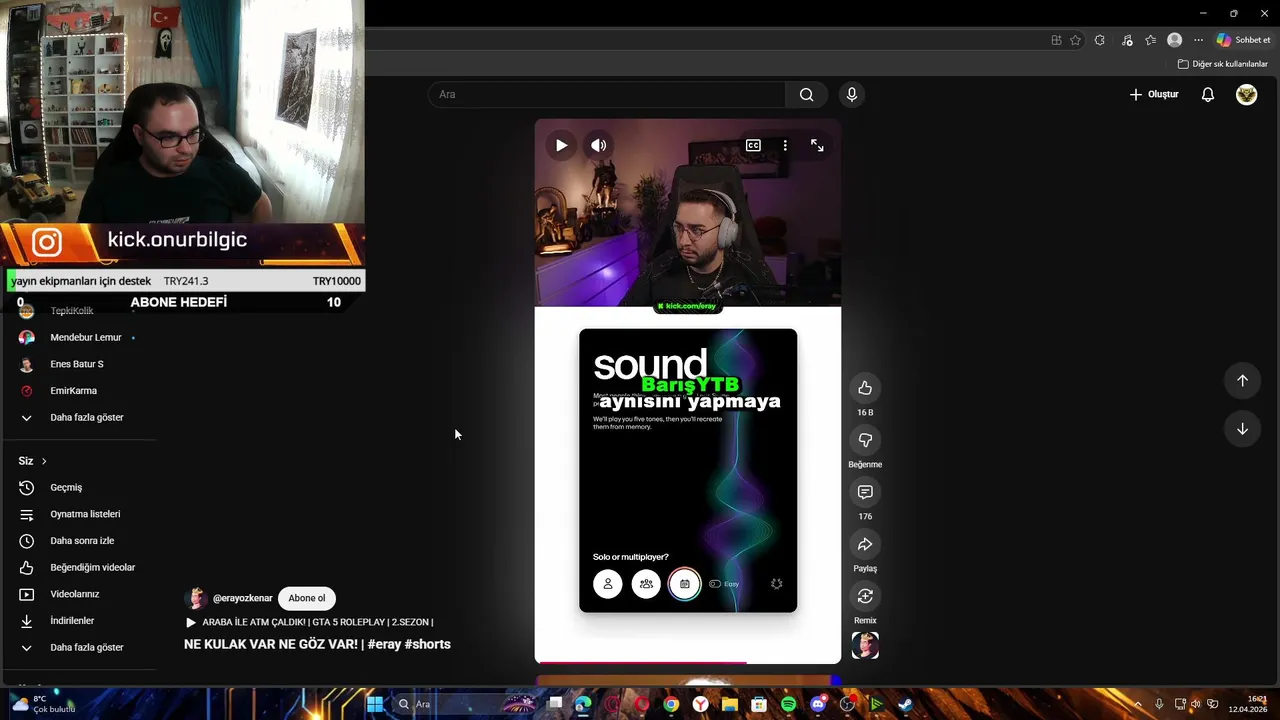This screenshot has width=1280, height=720.
Task: Show hidden system tray icons
Action: [1138, 704]
